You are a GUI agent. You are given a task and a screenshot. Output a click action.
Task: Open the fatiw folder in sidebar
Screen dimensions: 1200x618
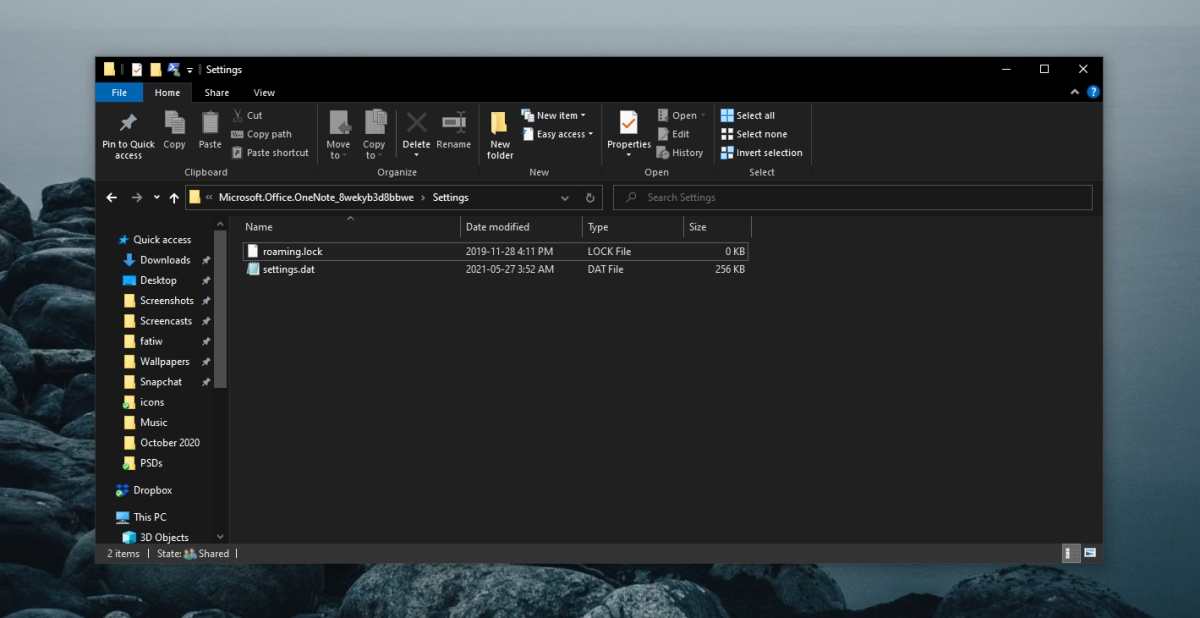151,341
